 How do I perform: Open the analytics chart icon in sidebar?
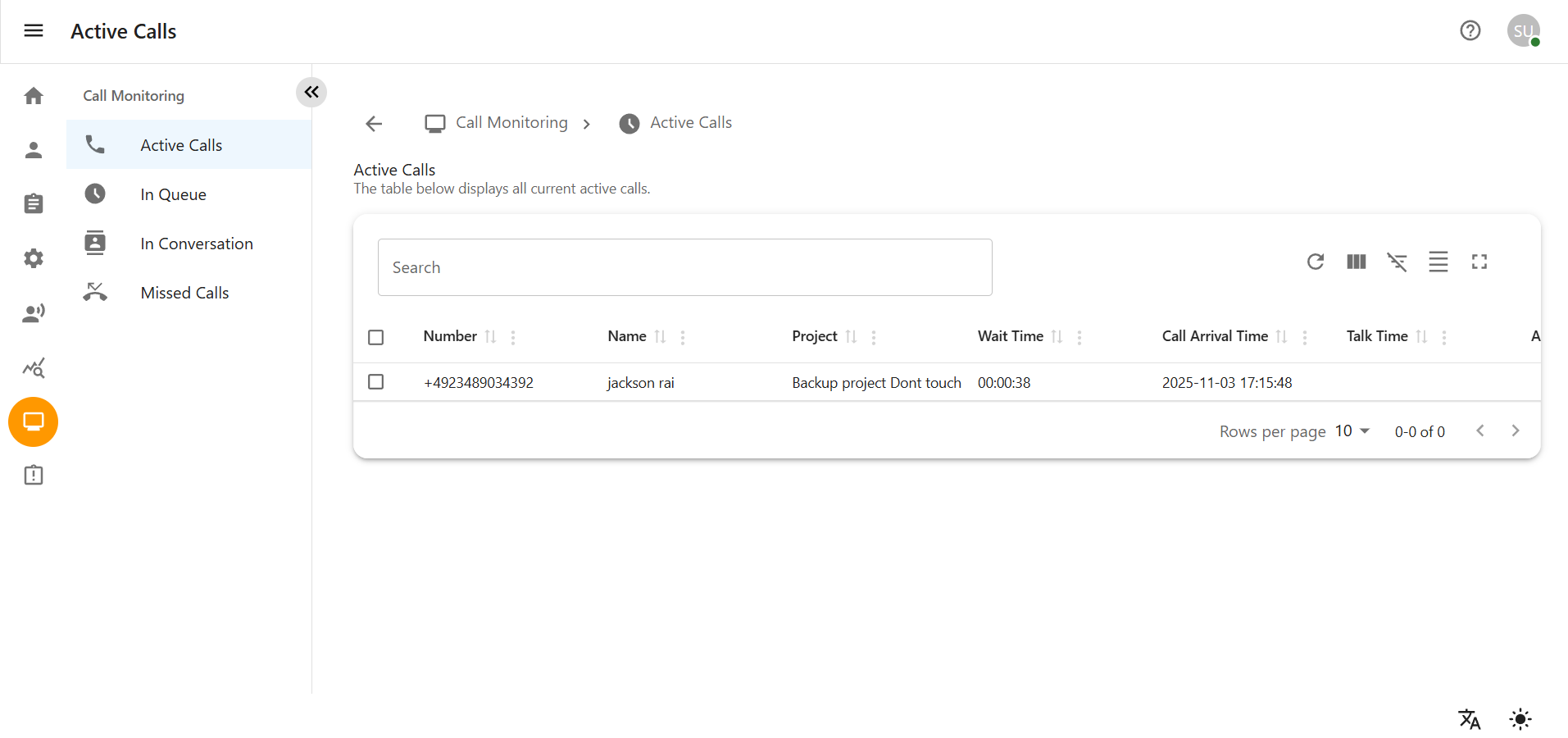pyautogui.click(x=33, y=367)
